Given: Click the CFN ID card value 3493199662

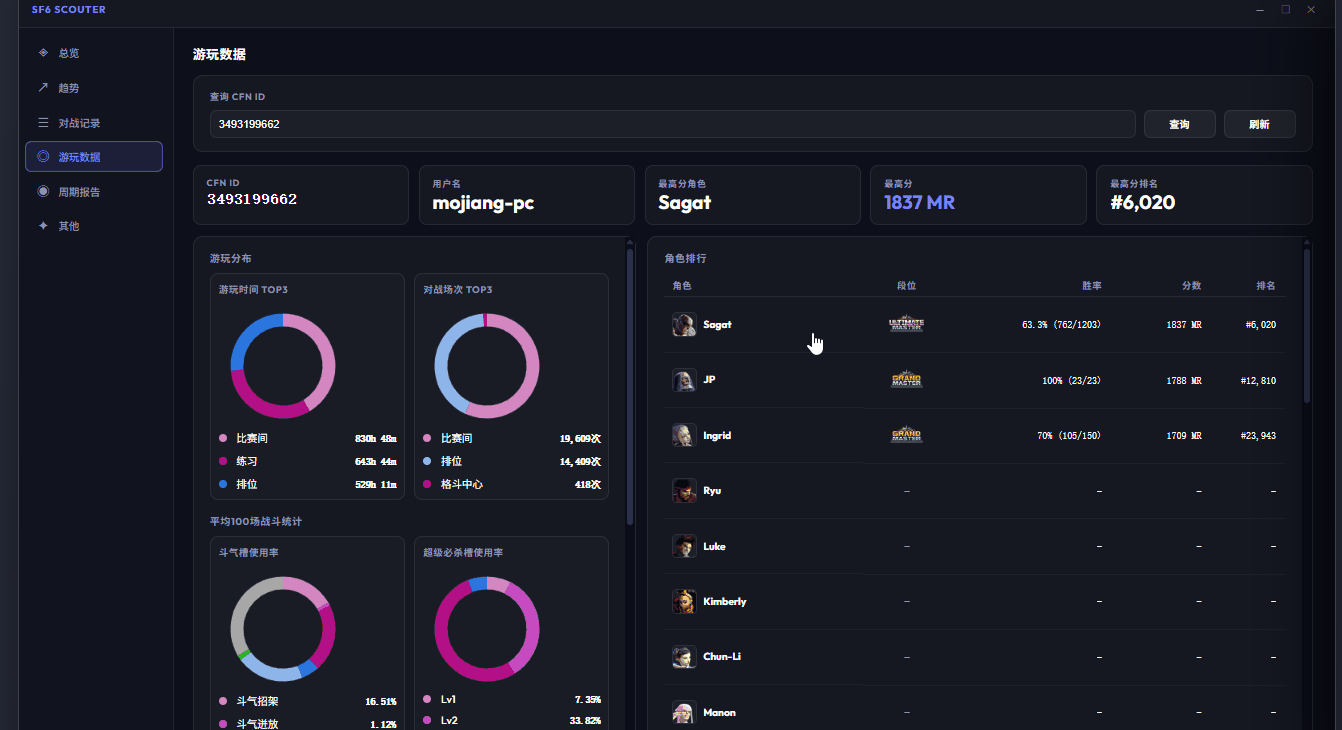Looking at the screenshot, I should click(252, 199).
